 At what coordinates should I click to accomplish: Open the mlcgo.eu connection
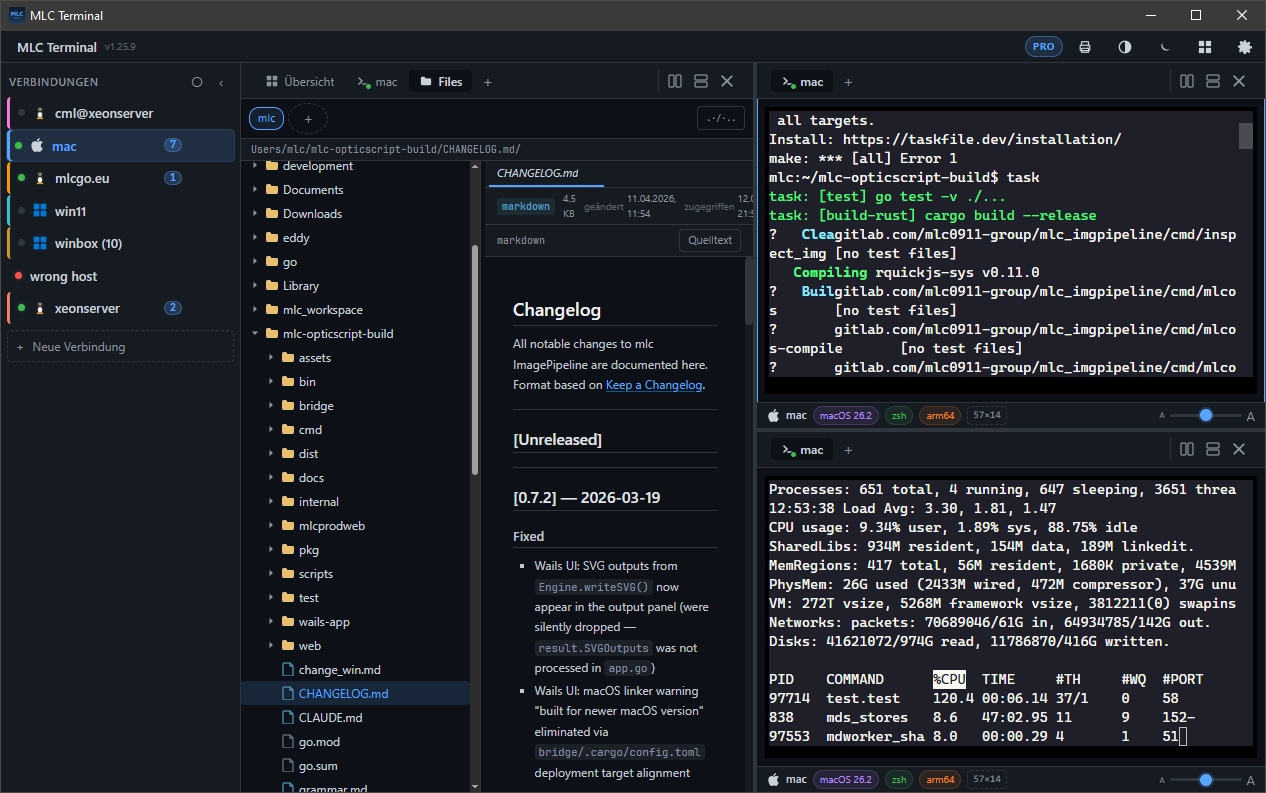[121, 178]
